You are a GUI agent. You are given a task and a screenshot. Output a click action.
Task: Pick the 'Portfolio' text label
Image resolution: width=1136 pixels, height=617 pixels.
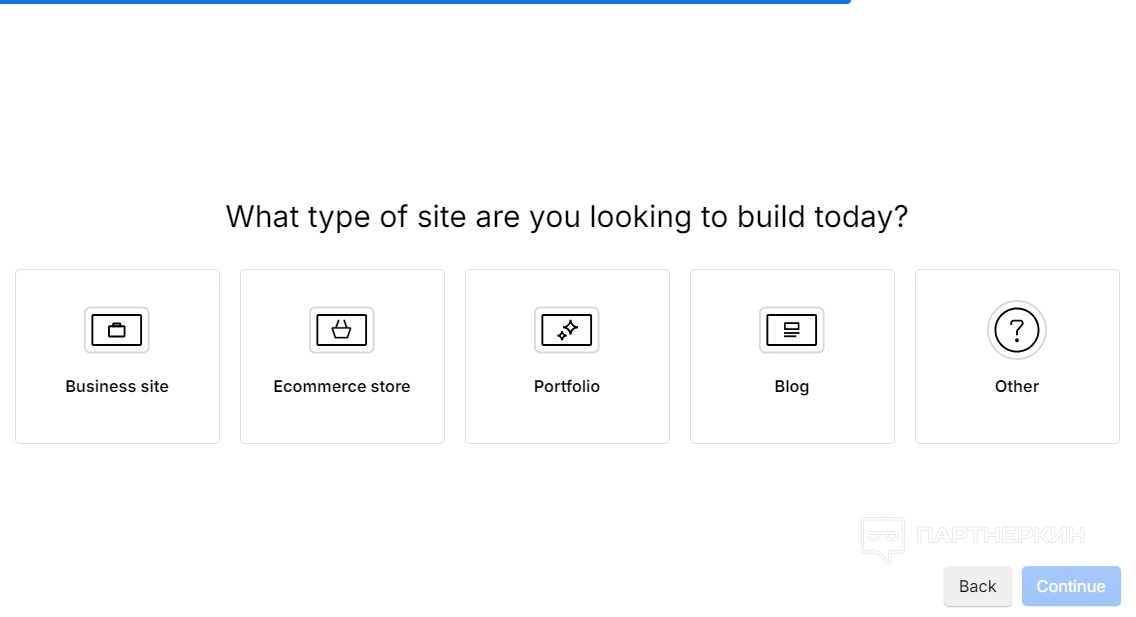point(567,386)
